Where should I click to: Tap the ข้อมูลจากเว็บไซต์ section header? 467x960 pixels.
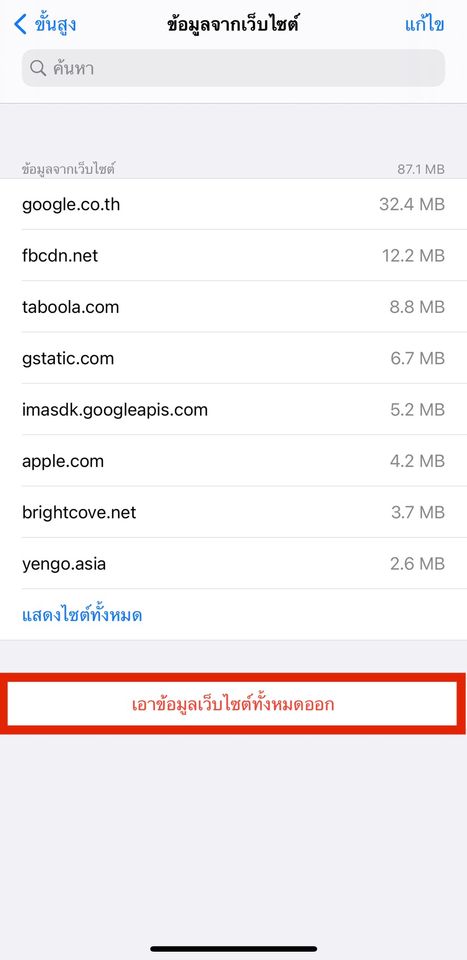click(69, 169)
